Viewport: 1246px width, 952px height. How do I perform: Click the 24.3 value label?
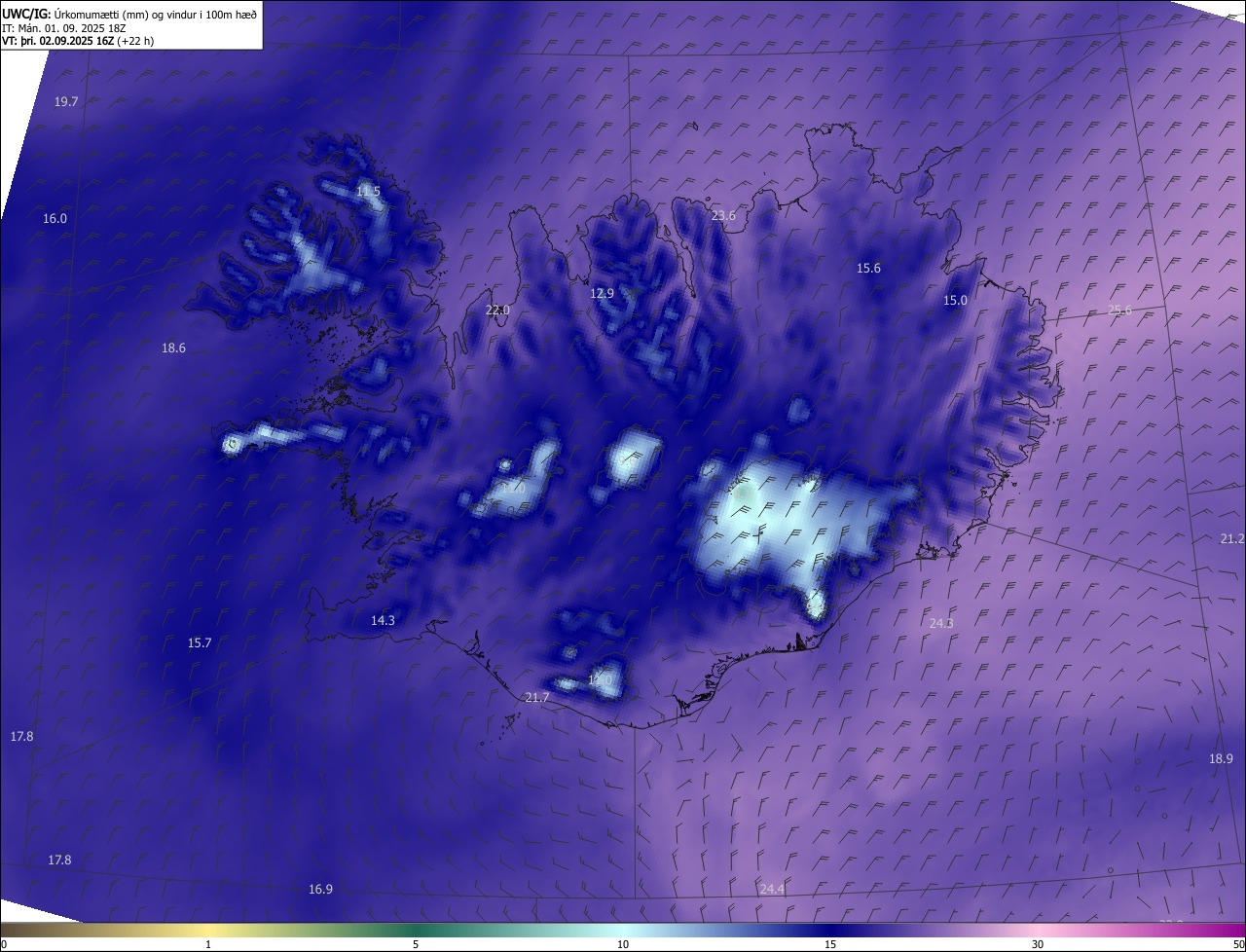941,623
